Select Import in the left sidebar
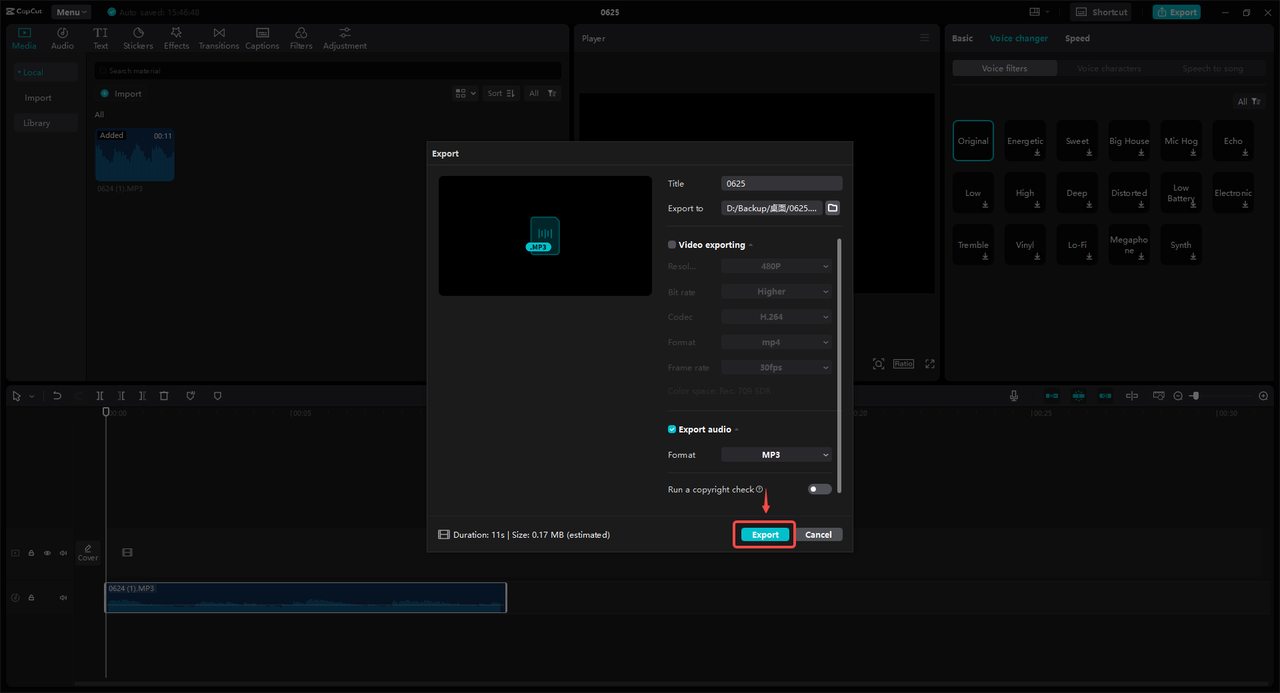 point(38,98)
